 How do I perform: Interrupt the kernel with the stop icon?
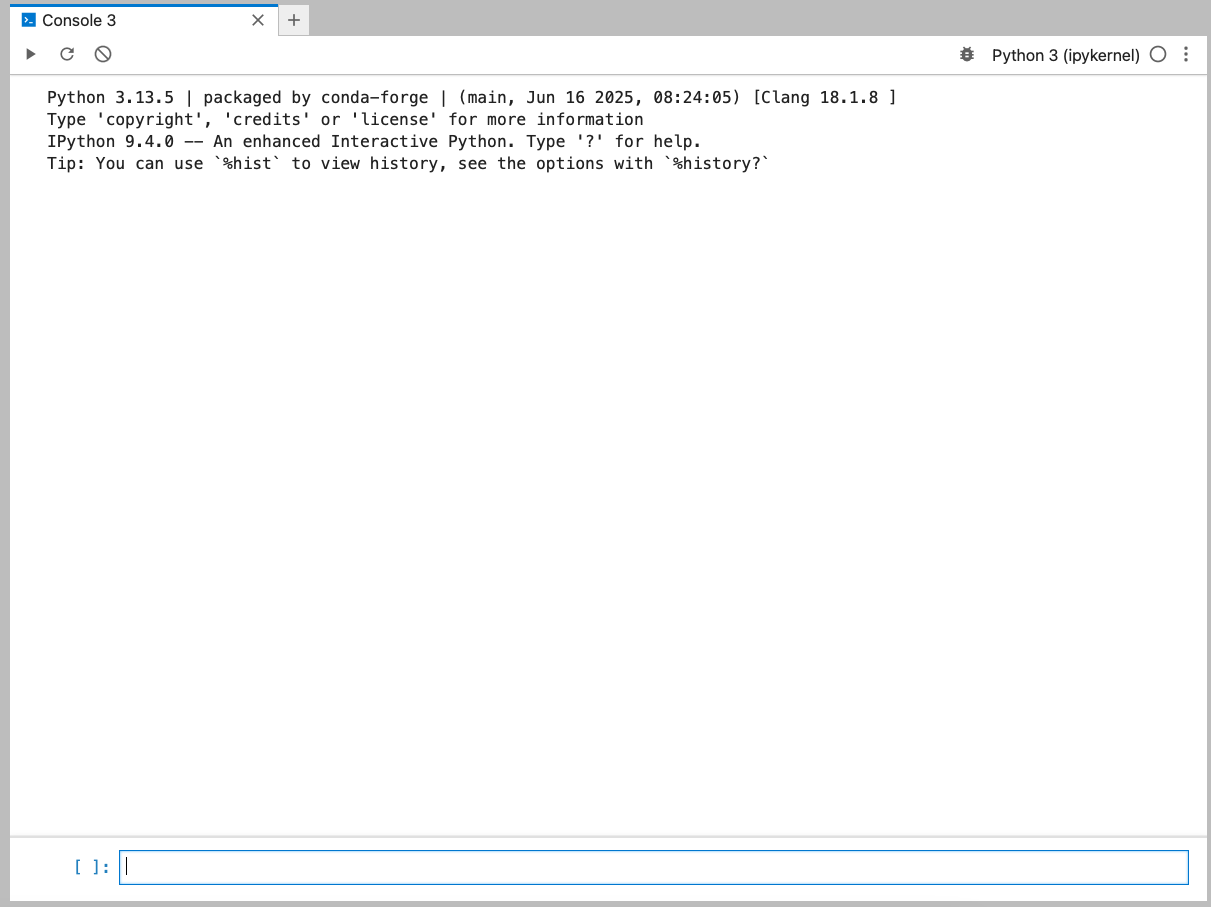click(103, 54)
